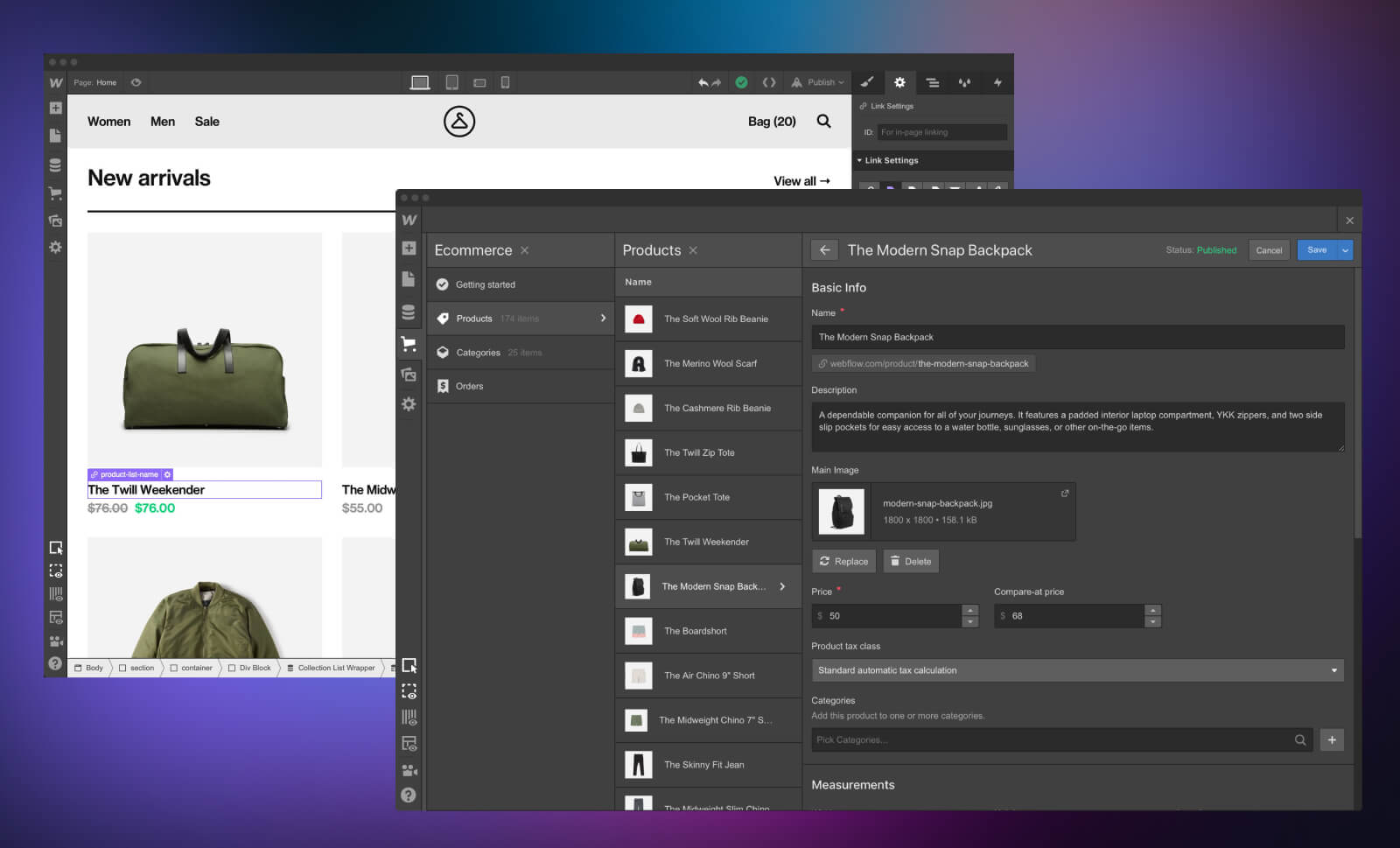The width and height of the screenshot is (1400, 848).
Task: Select The Twill Zip Tote product
Action: coord(709,452)
